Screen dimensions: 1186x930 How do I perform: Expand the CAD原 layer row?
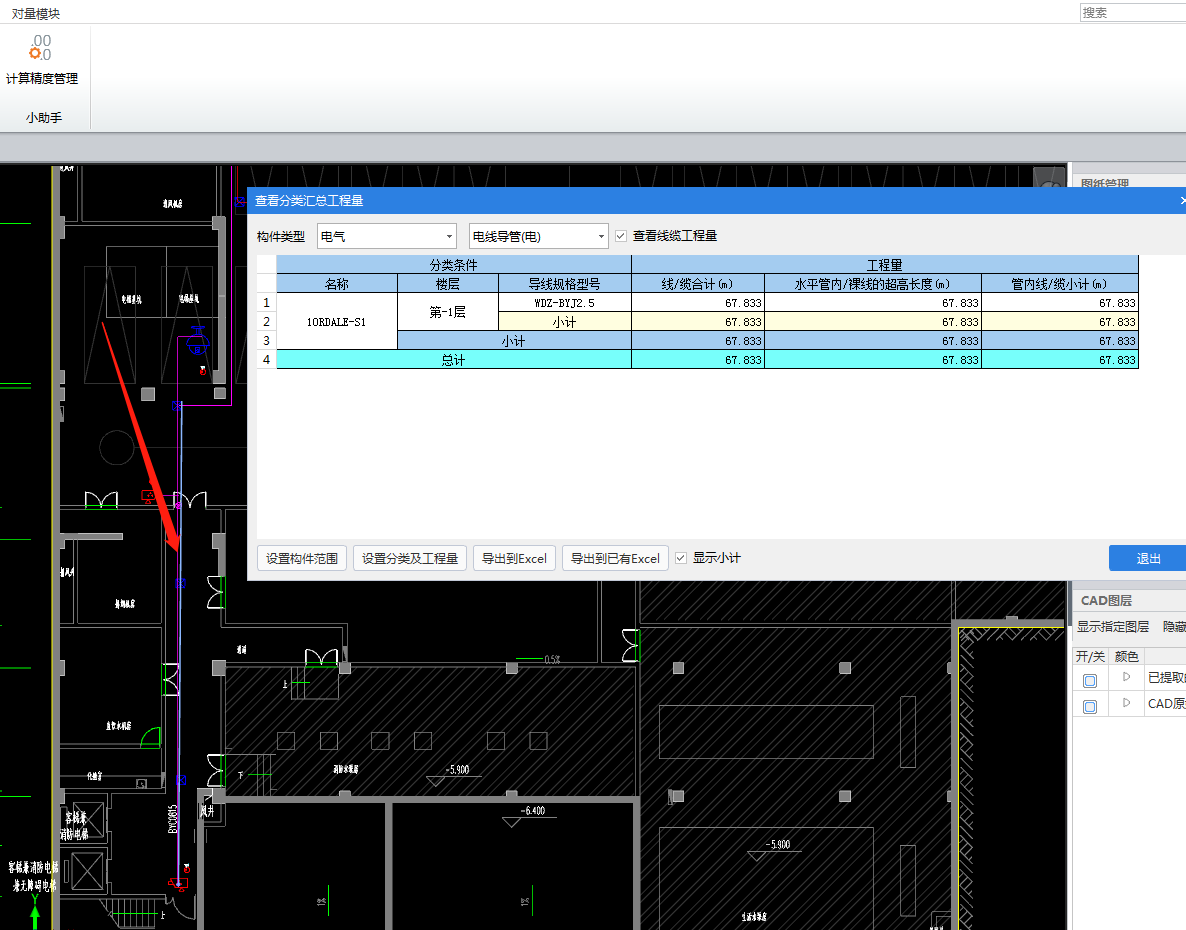click(1126, 702)
